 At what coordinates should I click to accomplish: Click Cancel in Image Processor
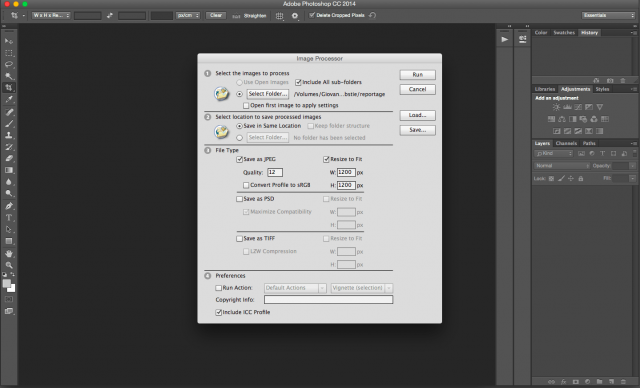(x=418, y=89)
